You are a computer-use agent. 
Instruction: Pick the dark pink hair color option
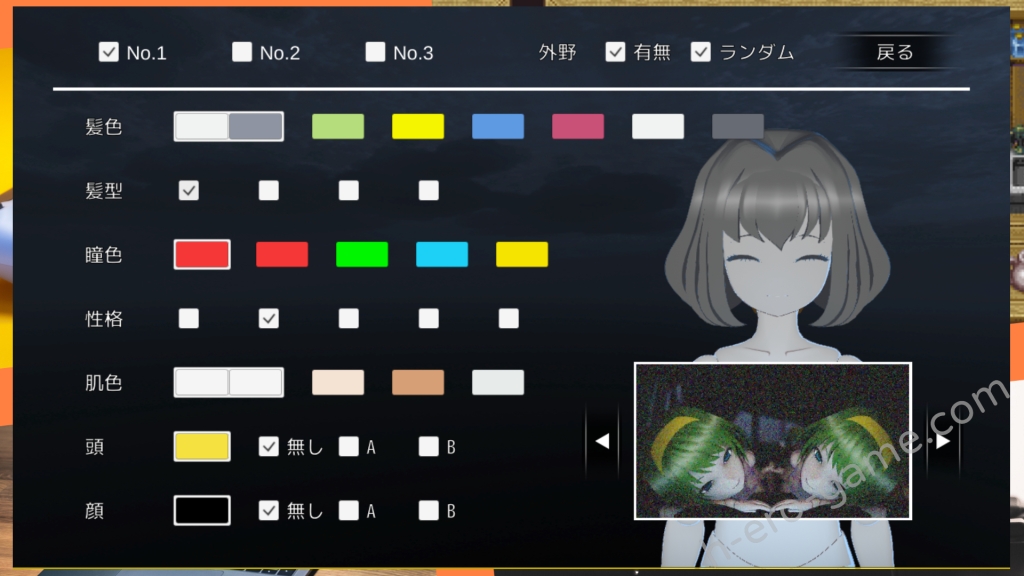coord(578,126)
